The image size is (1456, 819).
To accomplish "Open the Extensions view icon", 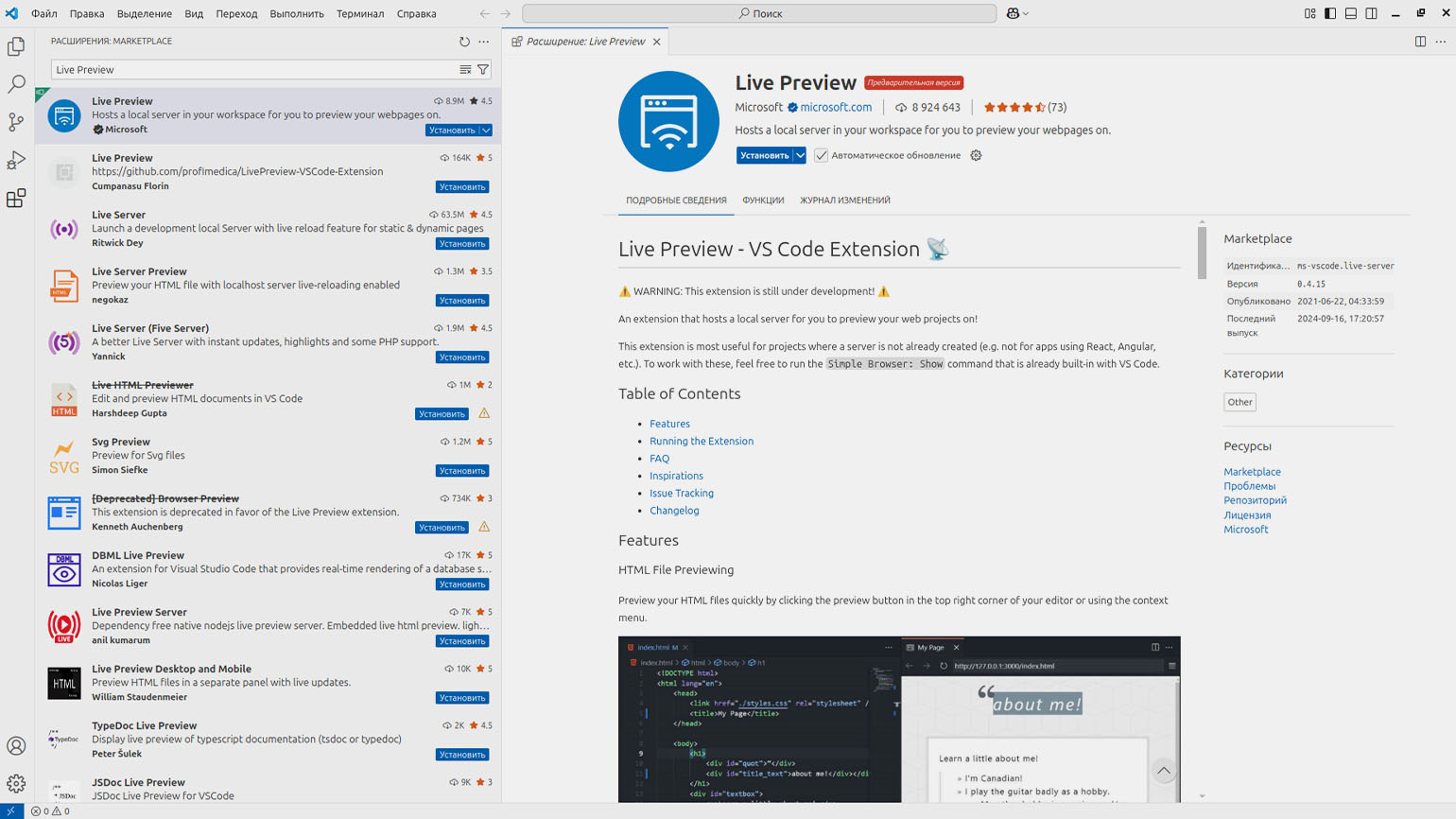I will 16,198.
